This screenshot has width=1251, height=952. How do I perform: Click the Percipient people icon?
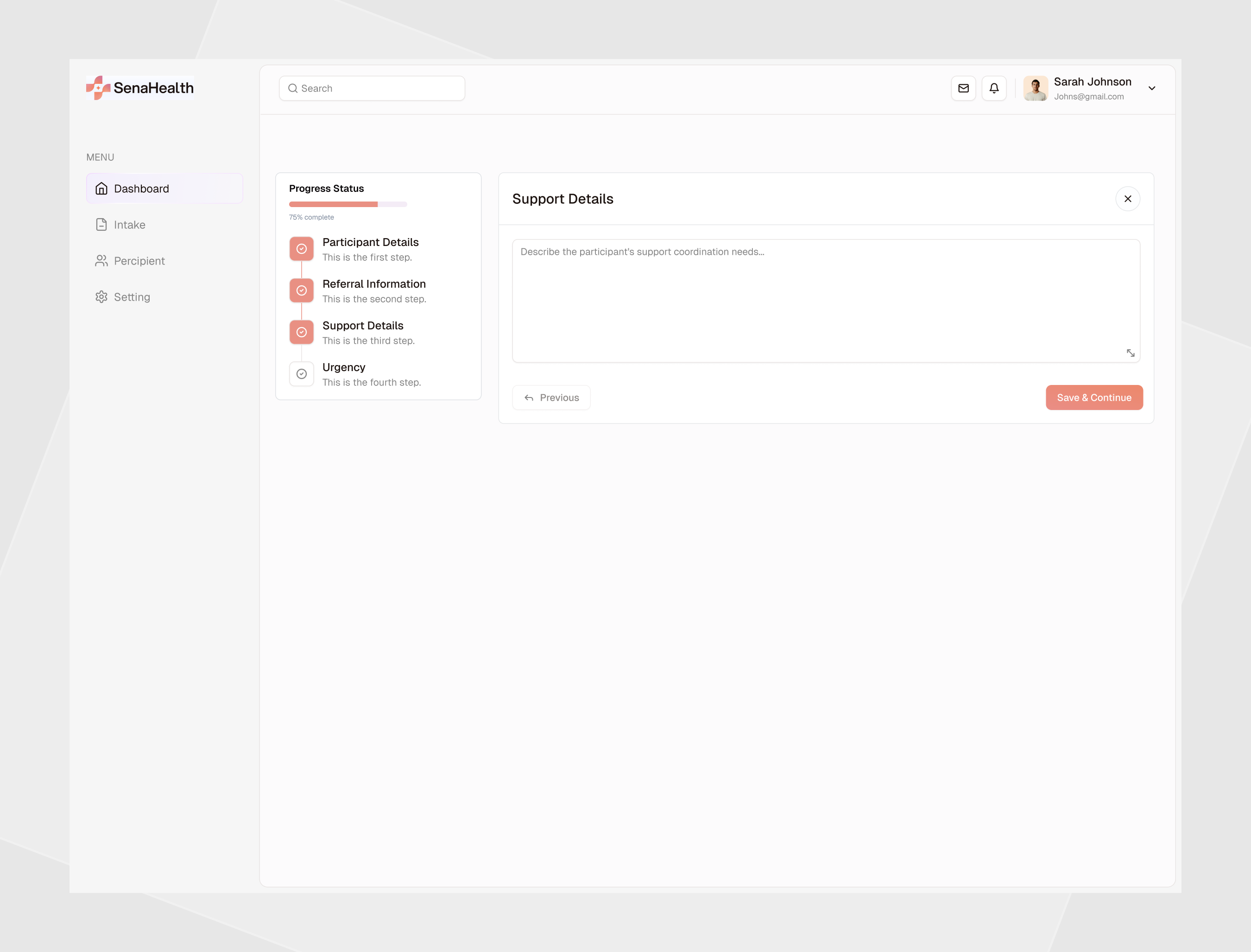[101, 261]
